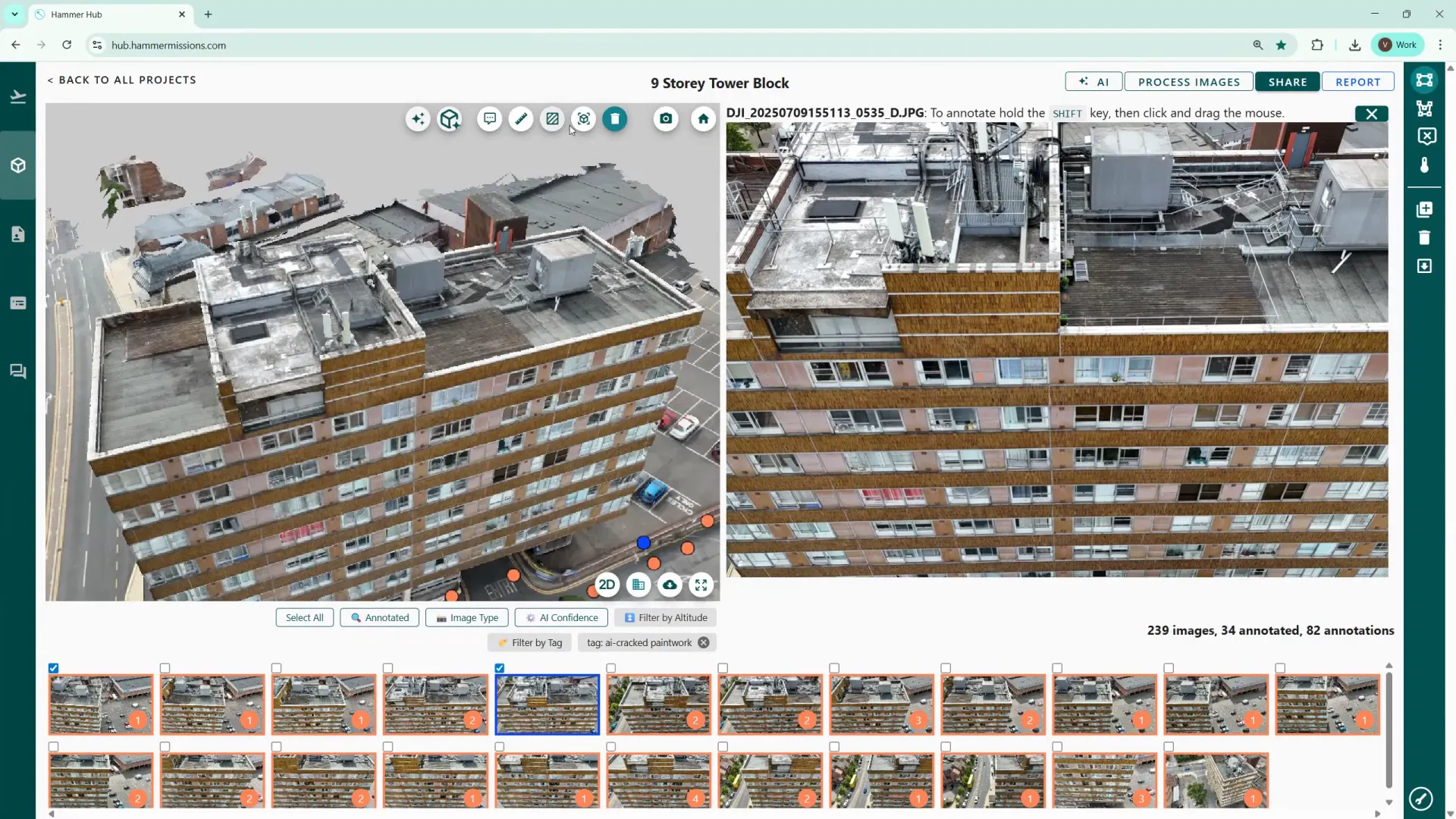Check the second thumbnail's checkbox

165,668
